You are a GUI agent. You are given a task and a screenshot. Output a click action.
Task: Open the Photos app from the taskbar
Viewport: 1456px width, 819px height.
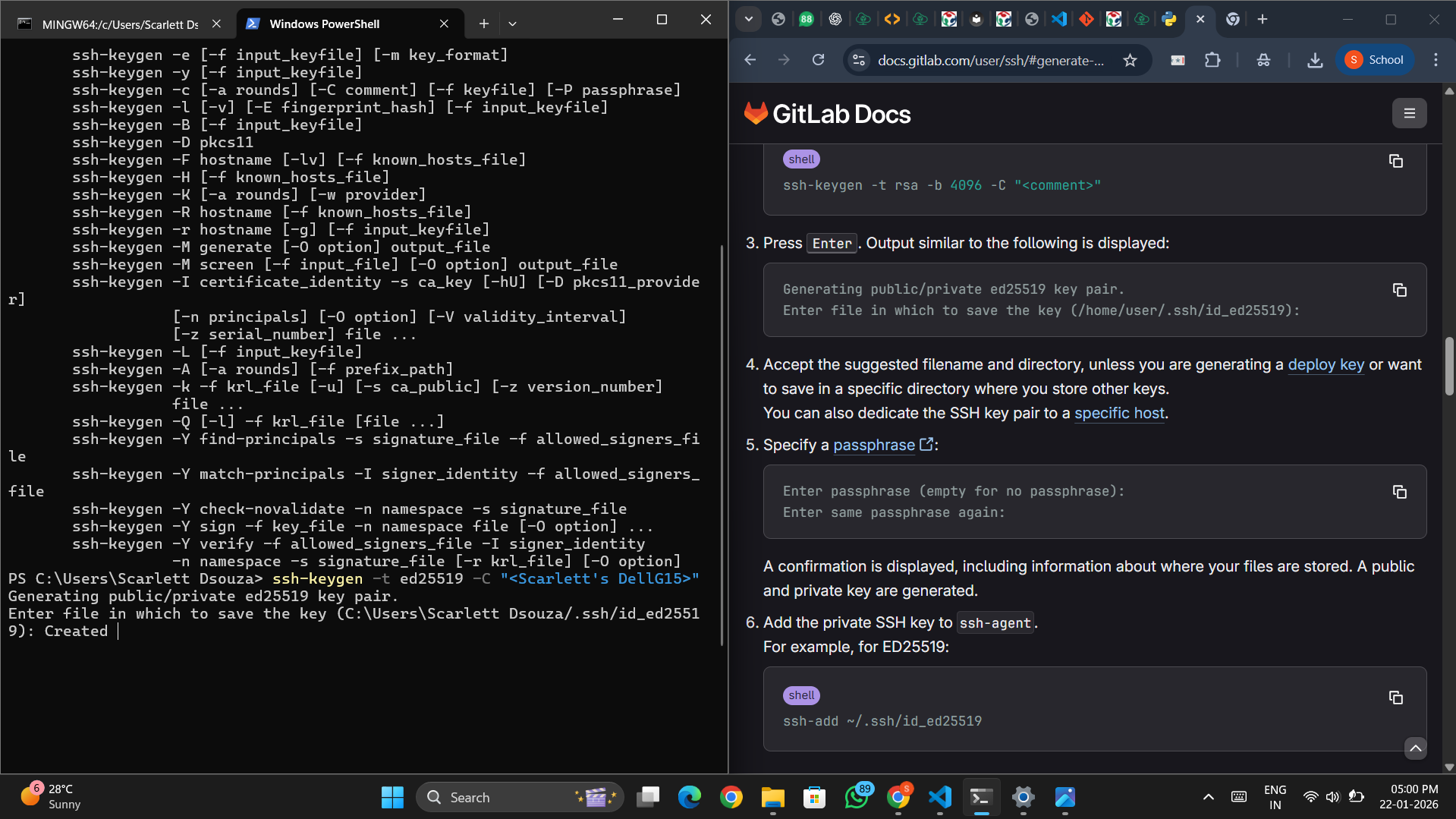tap(1064, 797)
